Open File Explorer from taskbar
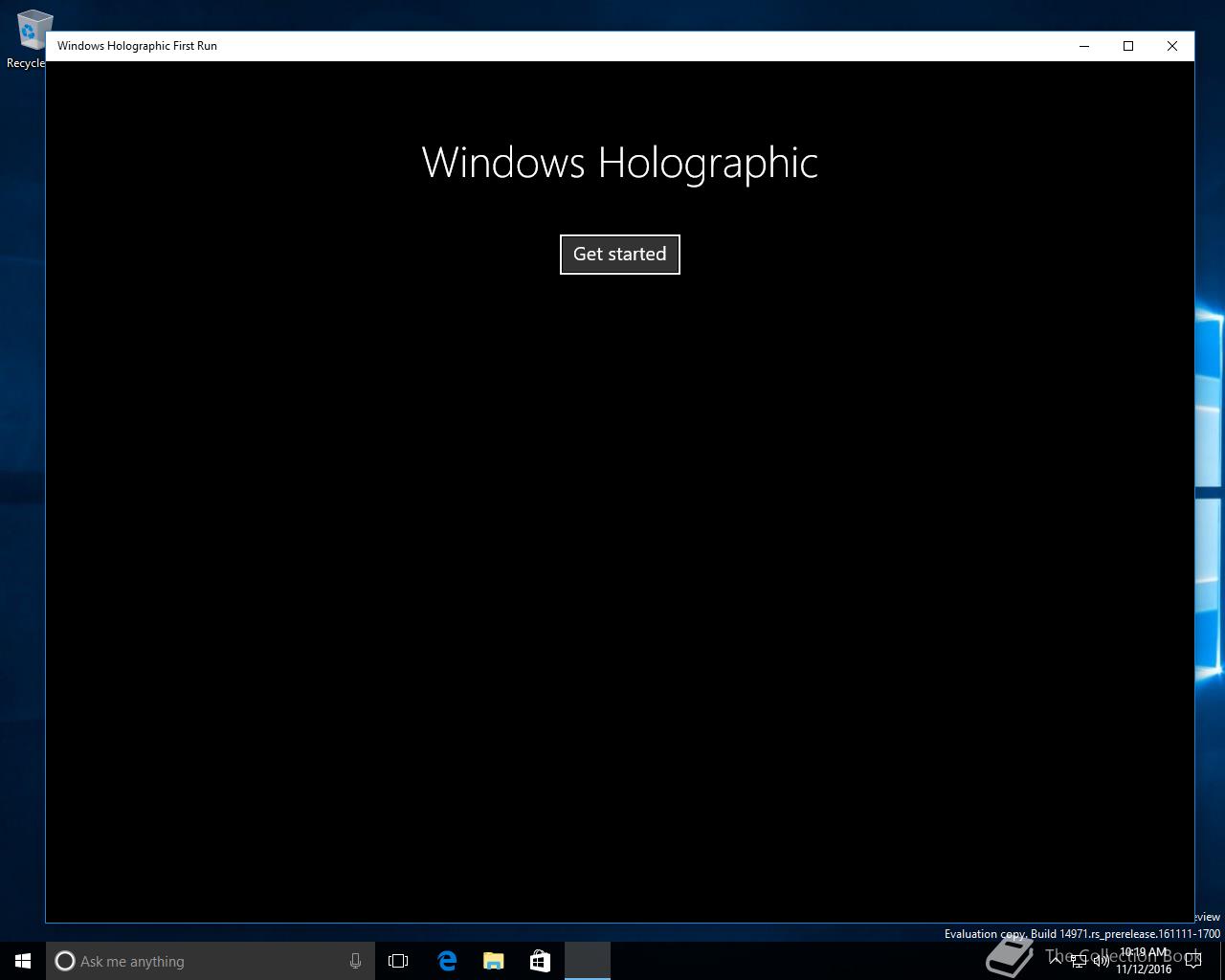This screenshot has width=1225, height=980. pyautogui.click(x=493, y=961)
